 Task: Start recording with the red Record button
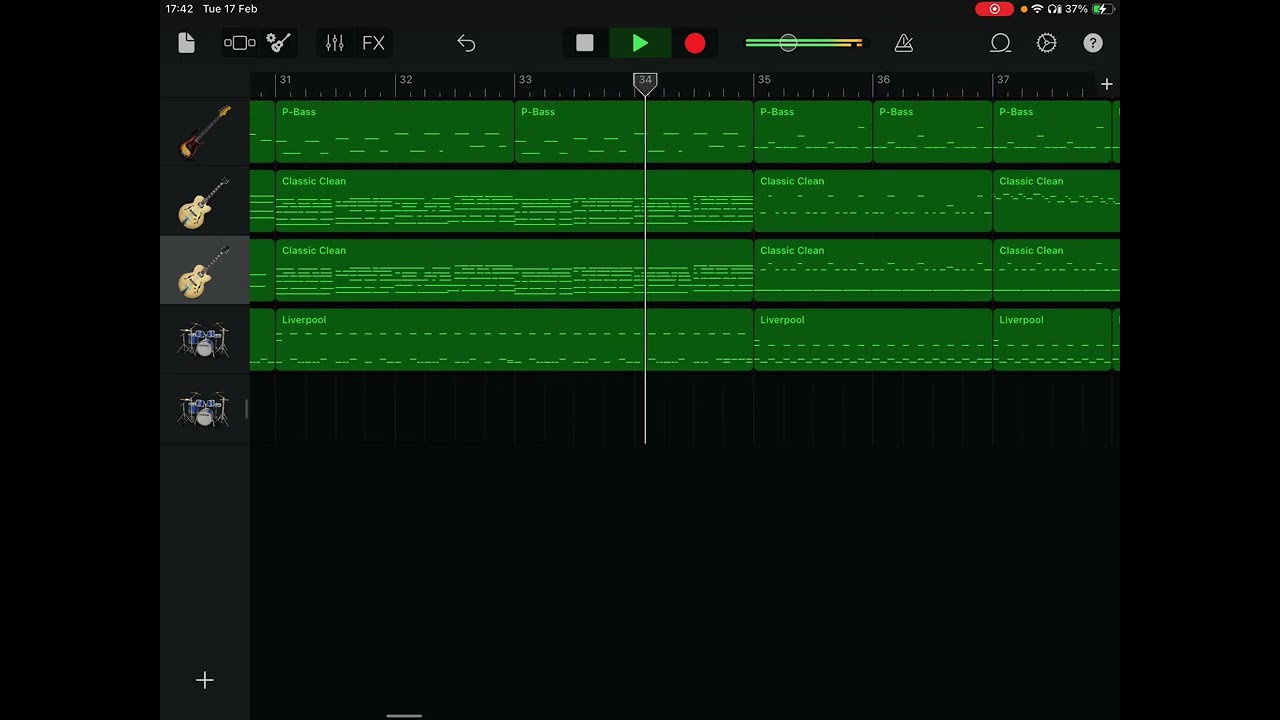(x=695, y=43)
